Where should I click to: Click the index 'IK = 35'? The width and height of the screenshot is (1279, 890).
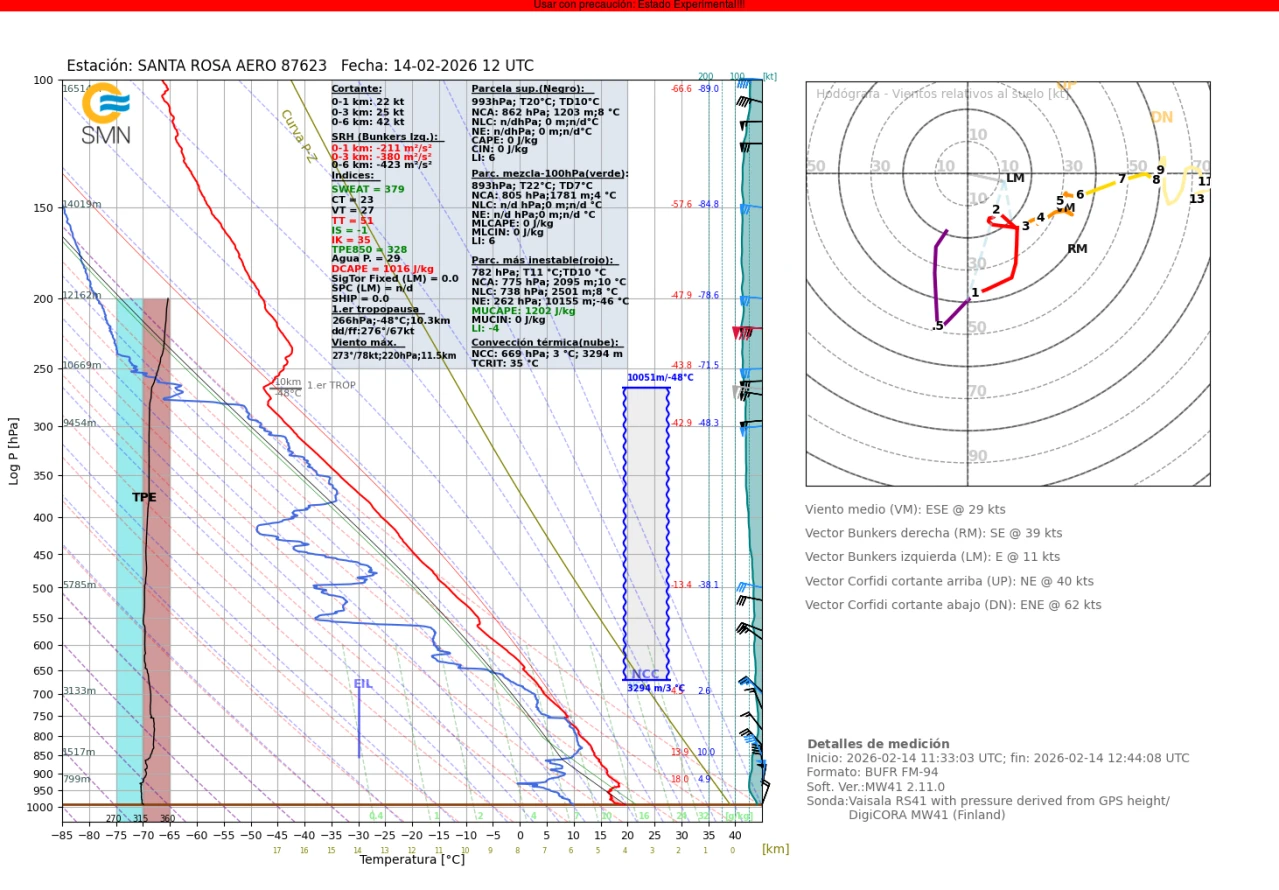coord(352,240)
